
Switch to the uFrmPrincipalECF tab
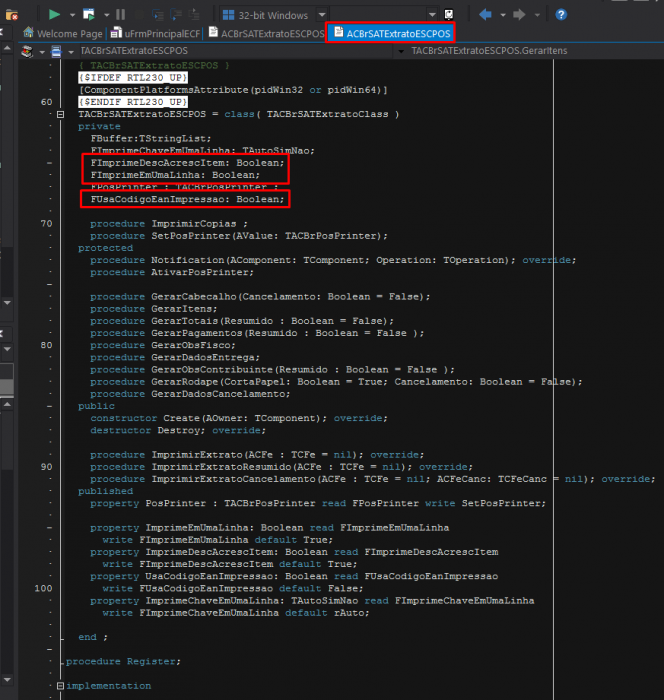point(156,33)
